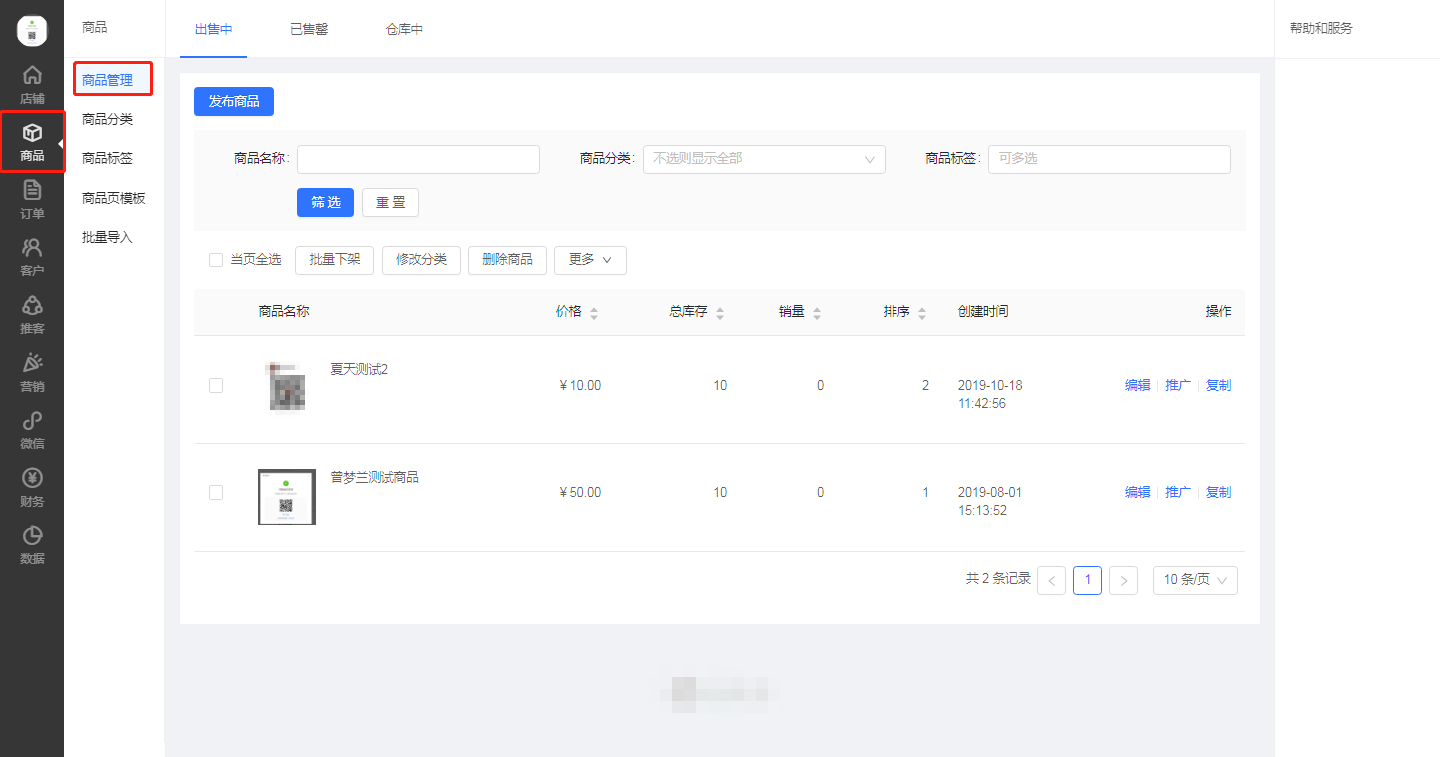The height and width of the screenshot is (757, 1440).
Task: Check the box for 夏天测试2 product
Action: coord(216,386)
